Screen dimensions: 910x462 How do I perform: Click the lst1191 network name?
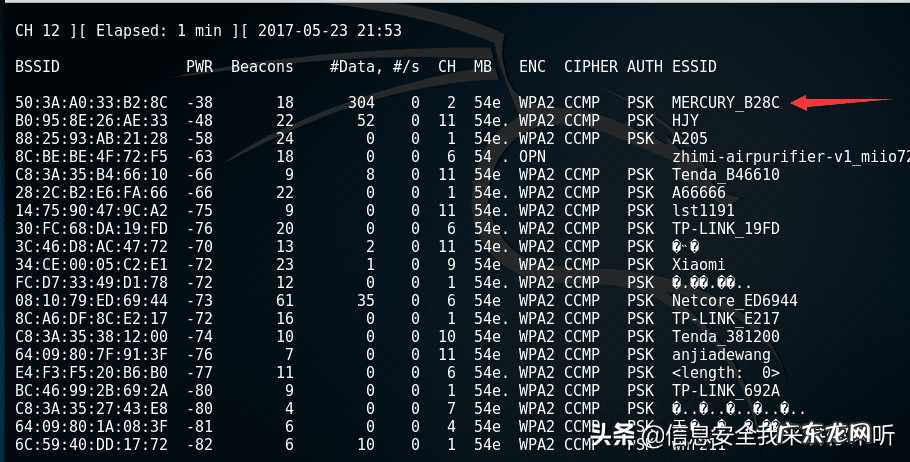point(702,210)
